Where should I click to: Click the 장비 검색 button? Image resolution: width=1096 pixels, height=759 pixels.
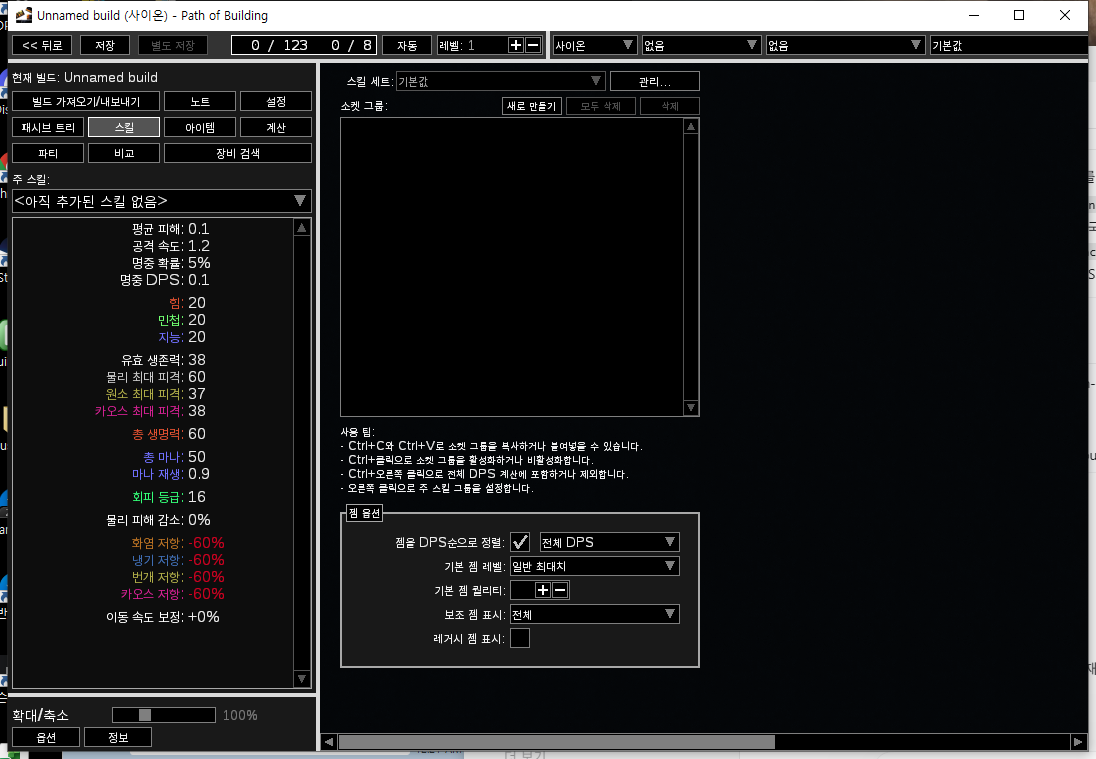click(238, 153)
